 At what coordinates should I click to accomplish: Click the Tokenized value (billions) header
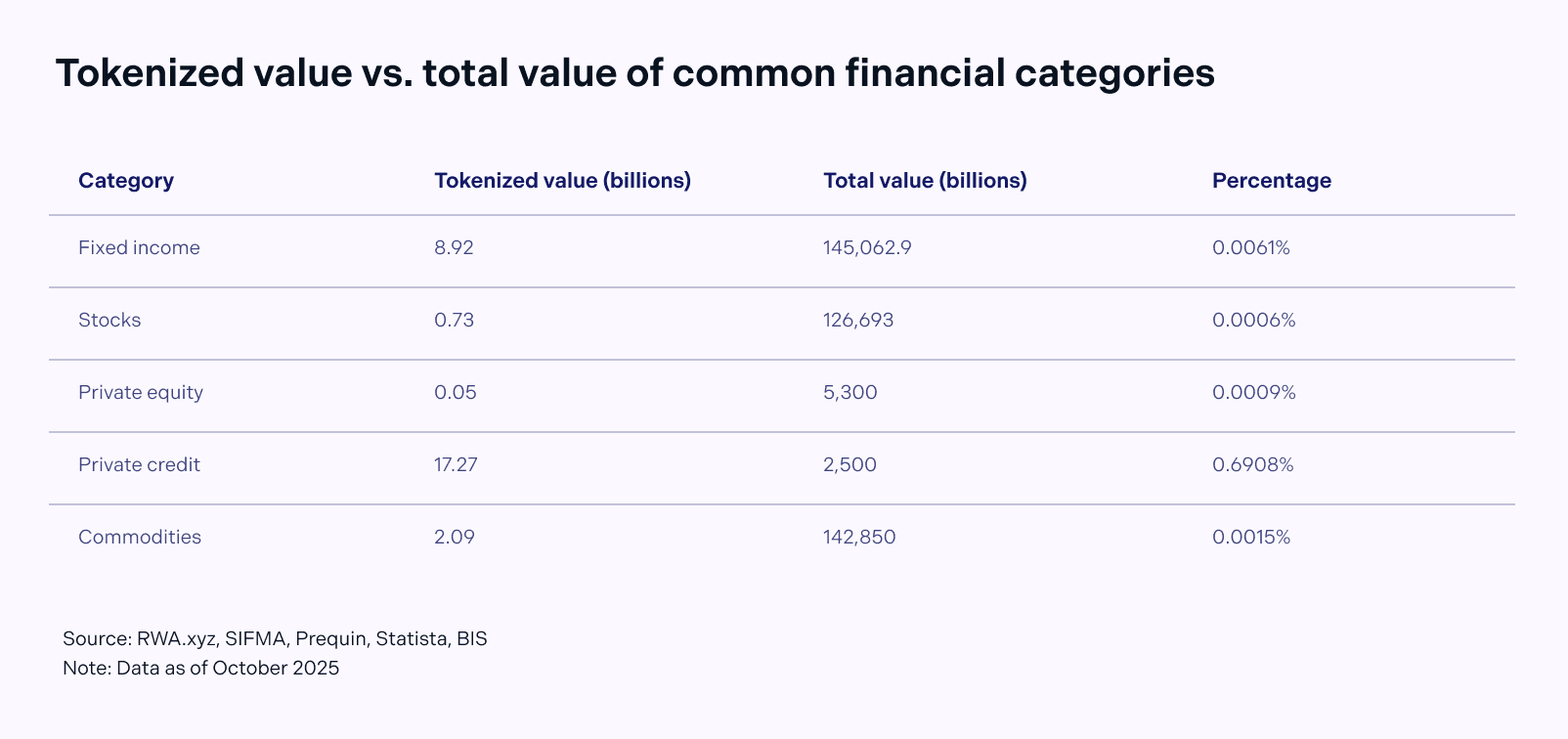pyautogui.click(x=562, y=181)
